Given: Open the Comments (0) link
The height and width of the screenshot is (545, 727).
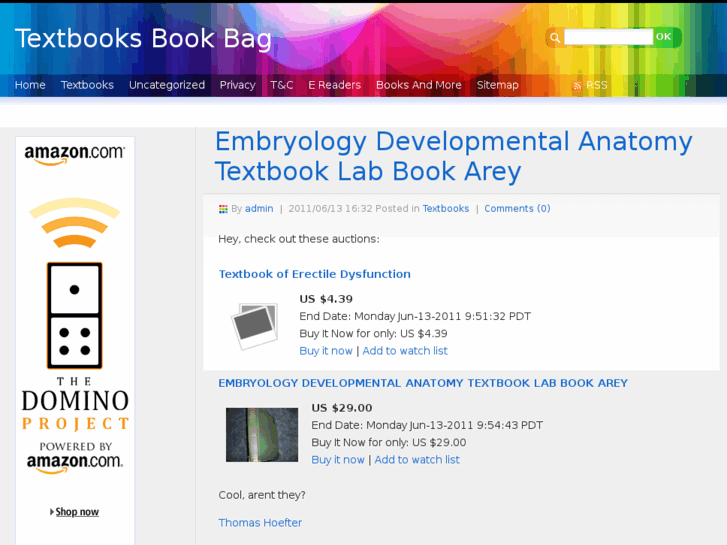Looking at the screenshot, I should 517,208.
